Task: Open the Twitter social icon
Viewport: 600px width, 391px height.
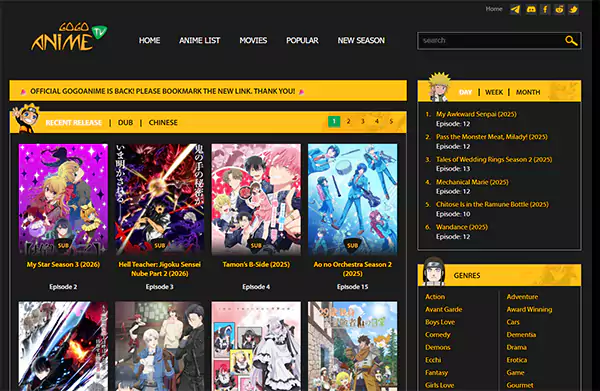Action: click(573, 9)
